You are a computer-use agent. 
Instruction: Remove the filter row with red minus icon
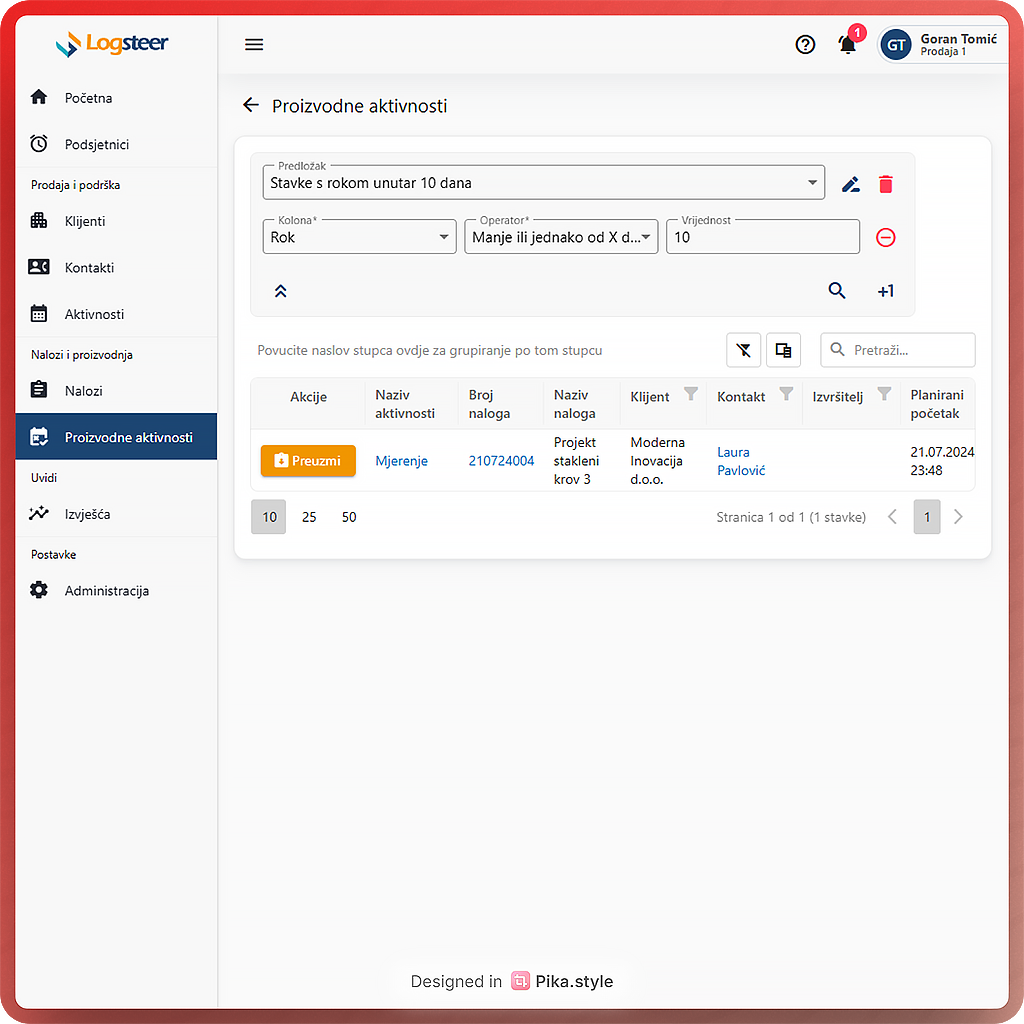885,237
